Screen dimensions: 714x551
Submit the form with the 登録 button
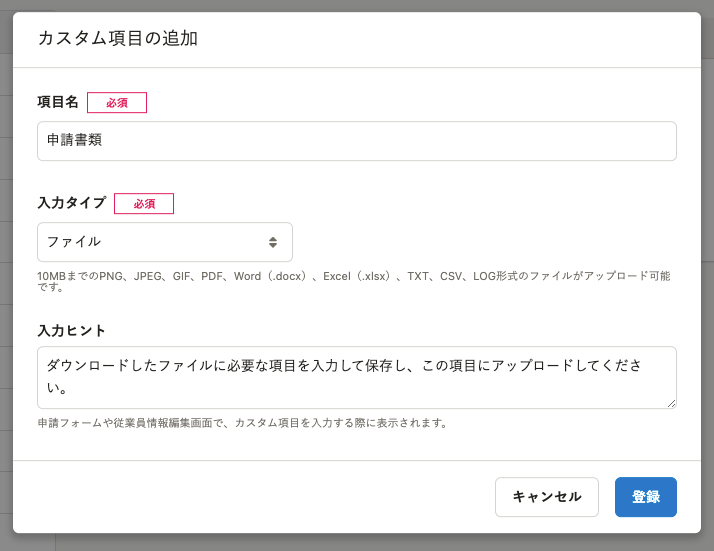pyautogui.click(x=646, y=497)
